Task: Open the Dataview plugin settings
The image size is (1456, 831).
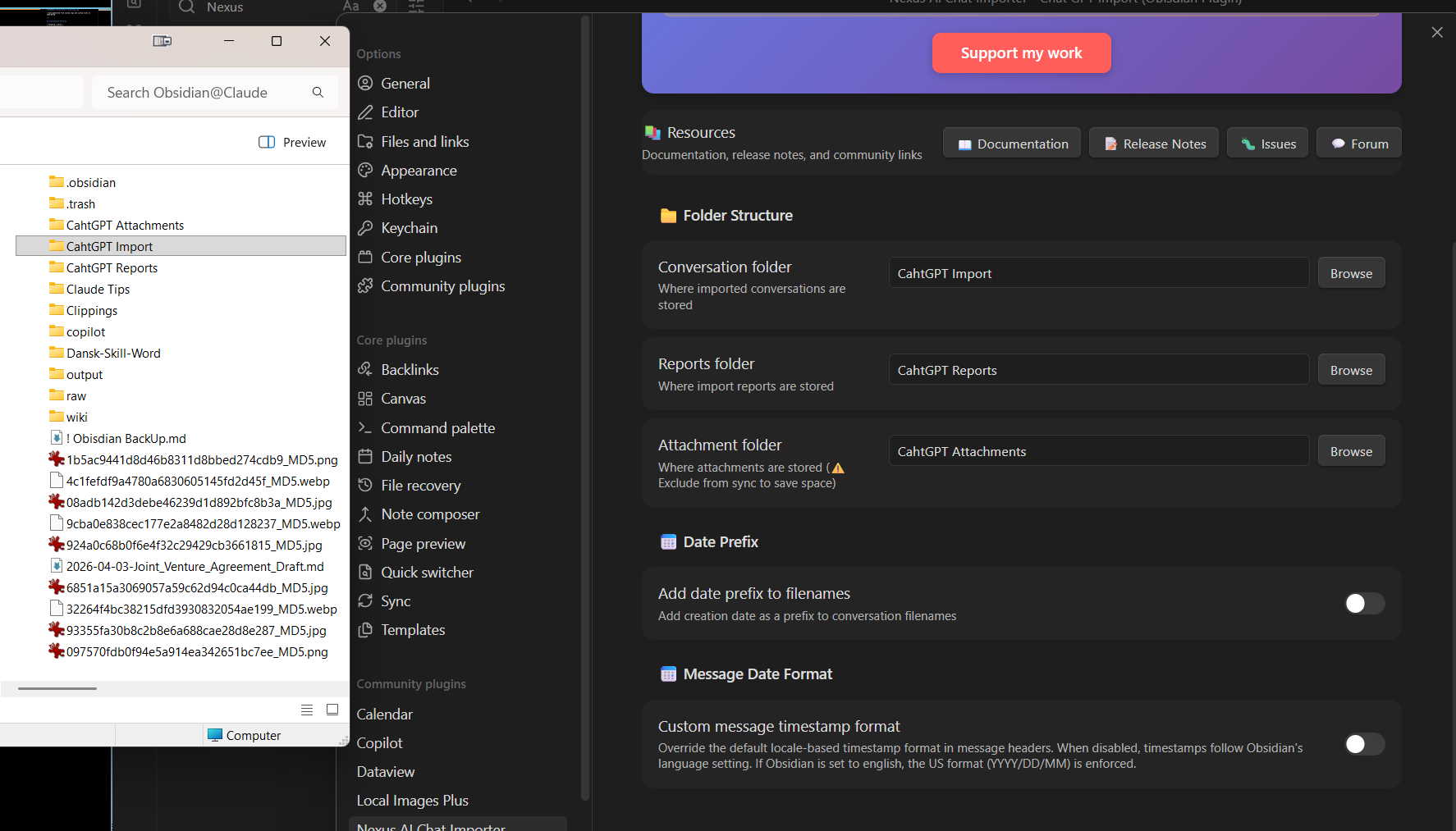Action: click(386, 772)
